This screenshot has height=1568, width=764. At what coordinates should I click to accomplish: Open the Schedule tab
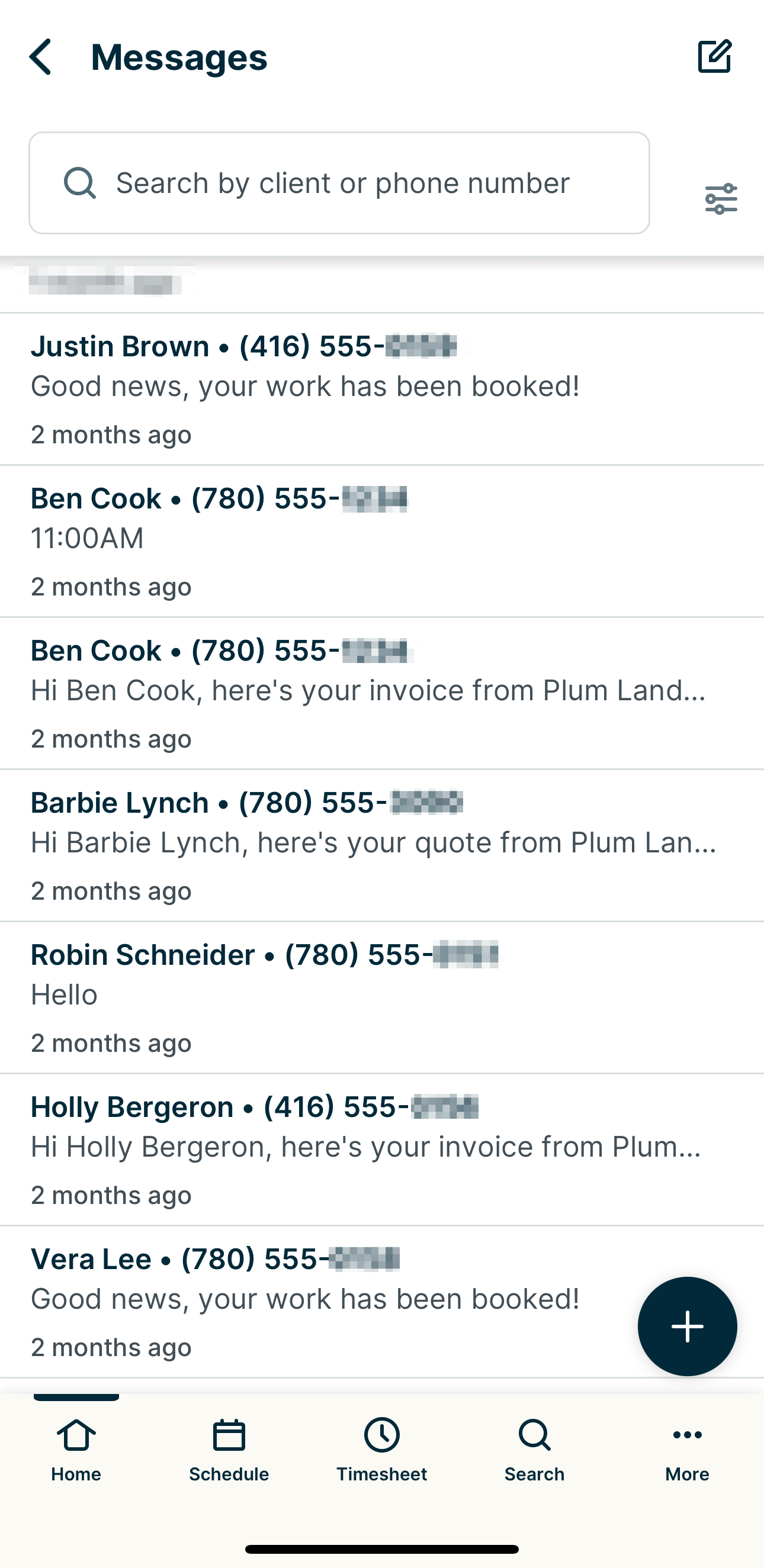pos(229,1451)
